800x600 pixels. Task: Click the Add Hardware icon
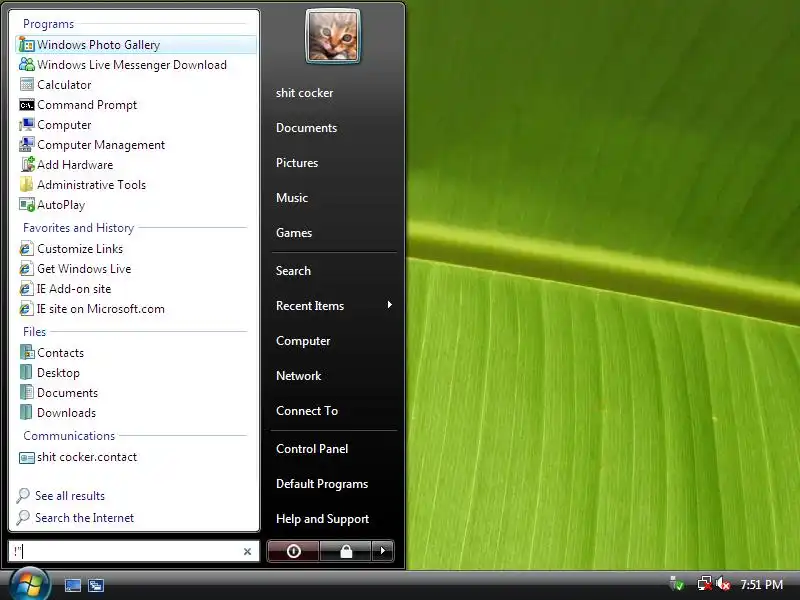[x=27, y=165]
